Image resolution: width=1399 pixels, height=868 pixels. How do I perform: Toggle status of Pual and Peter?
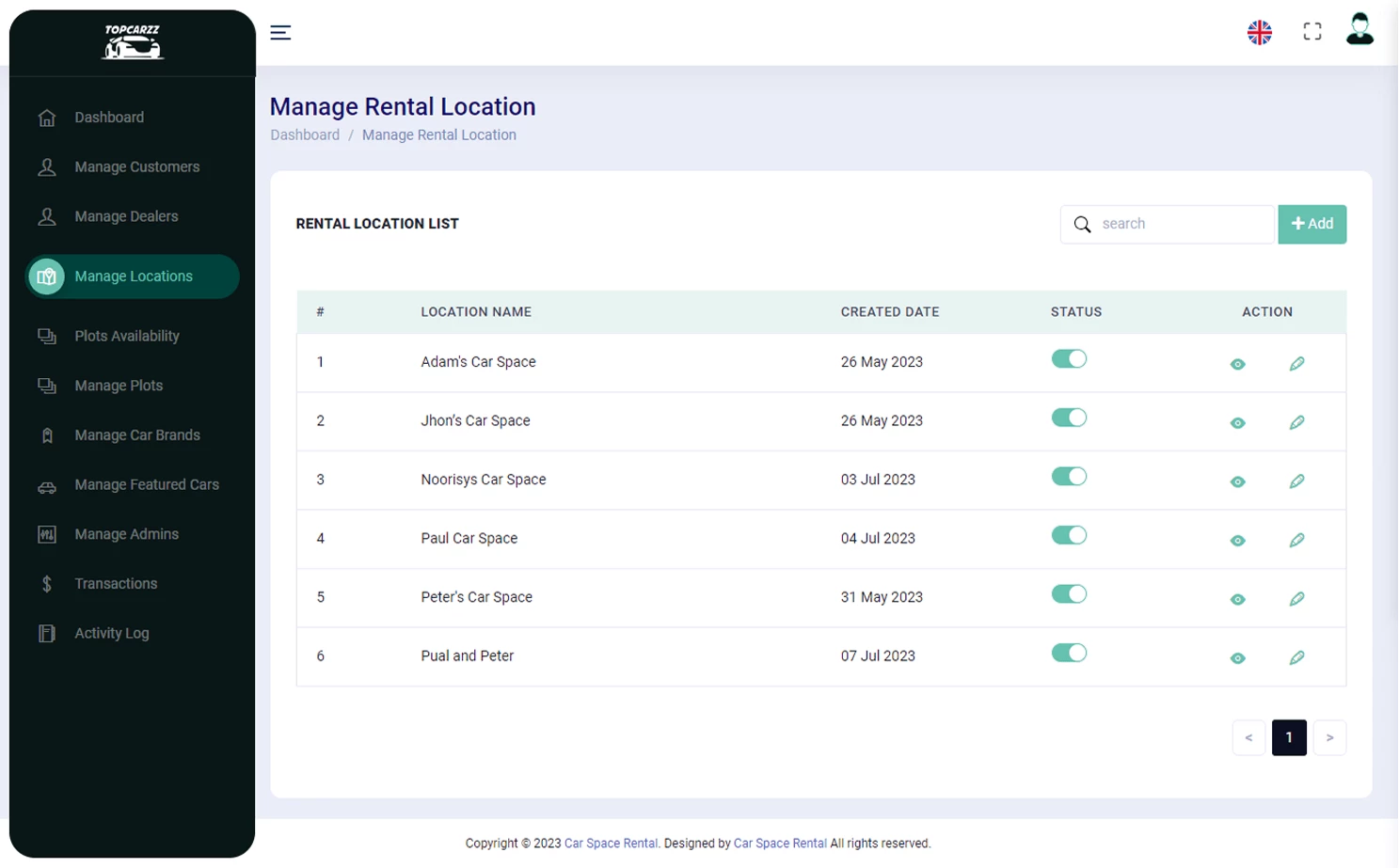pyautogui.click(x=1069, y=652)
